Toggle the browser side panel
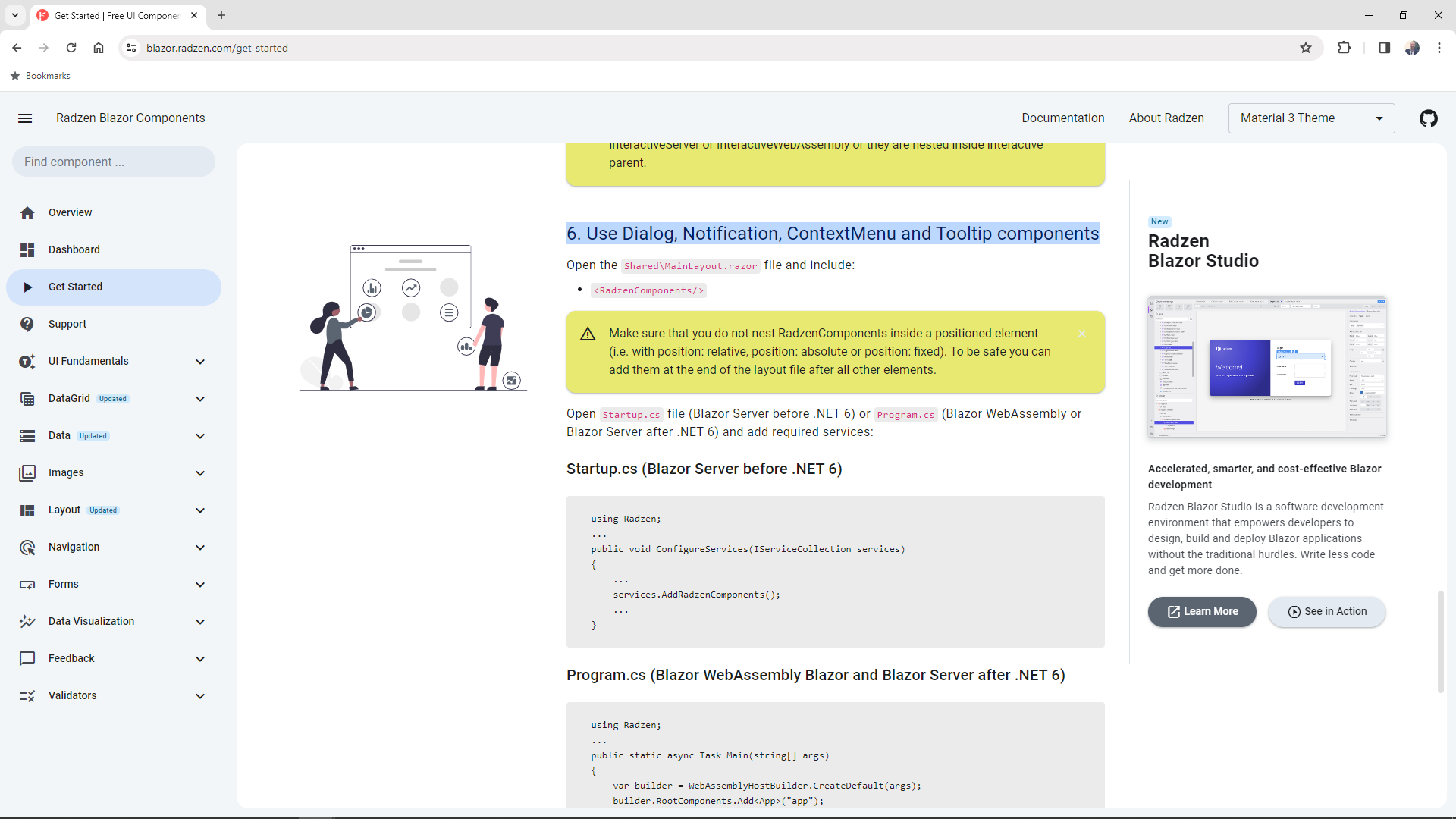This screenshot has width=1456, height=819. 1384,48
